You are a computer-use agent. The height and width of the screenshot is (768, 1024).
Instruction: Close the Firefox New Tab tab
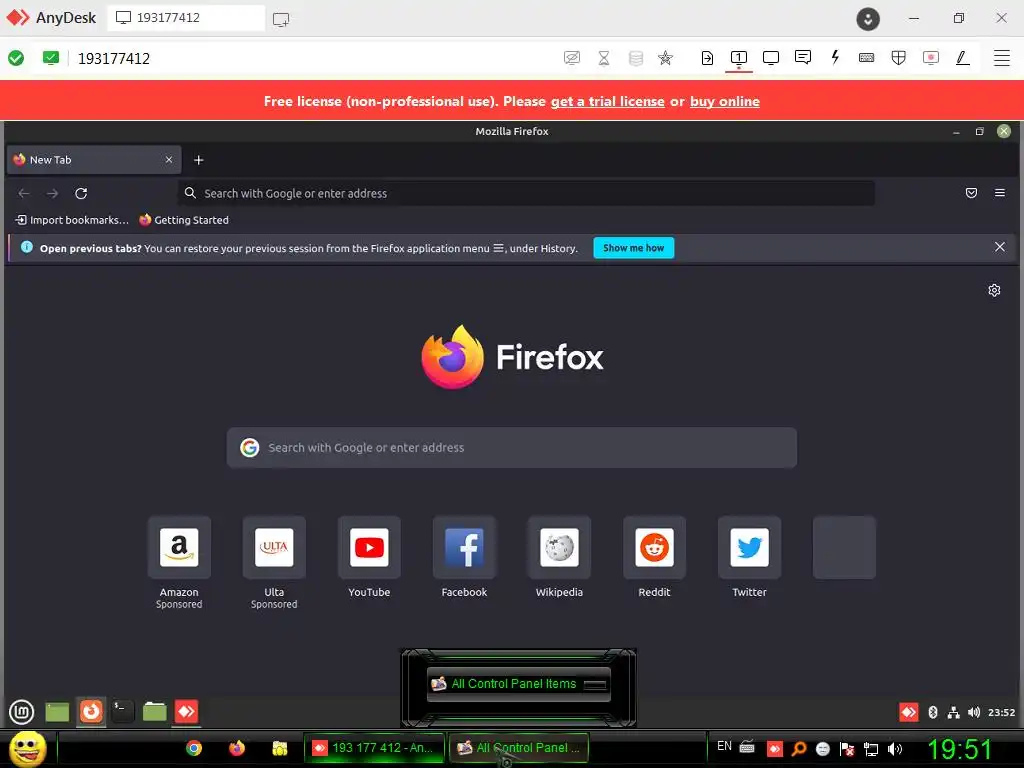click(x=168, y=159)
